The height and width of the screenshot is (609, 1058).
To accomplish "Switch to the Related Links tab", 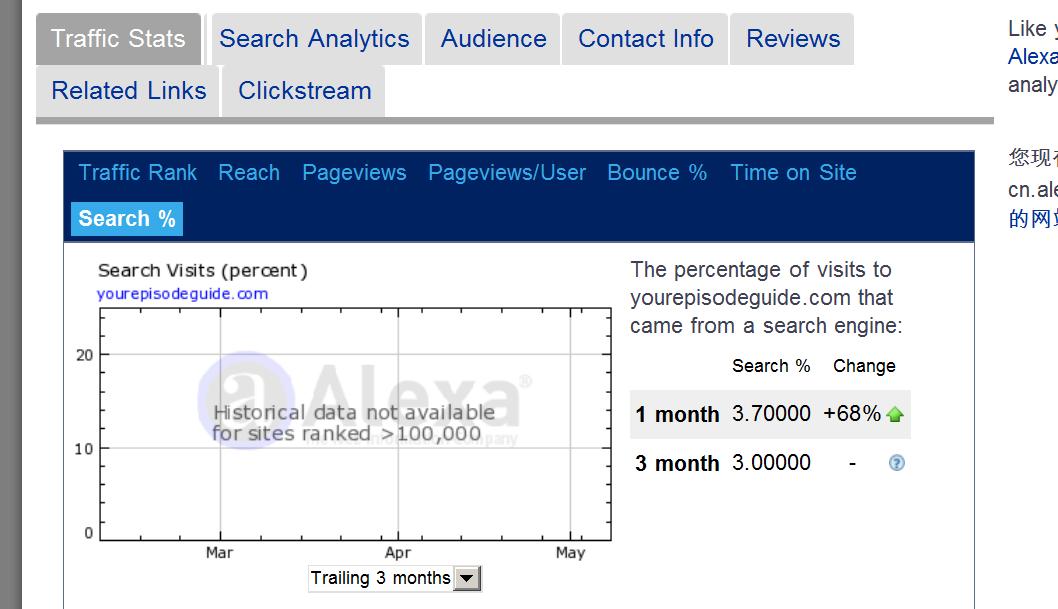I will [x=128, y=91].
